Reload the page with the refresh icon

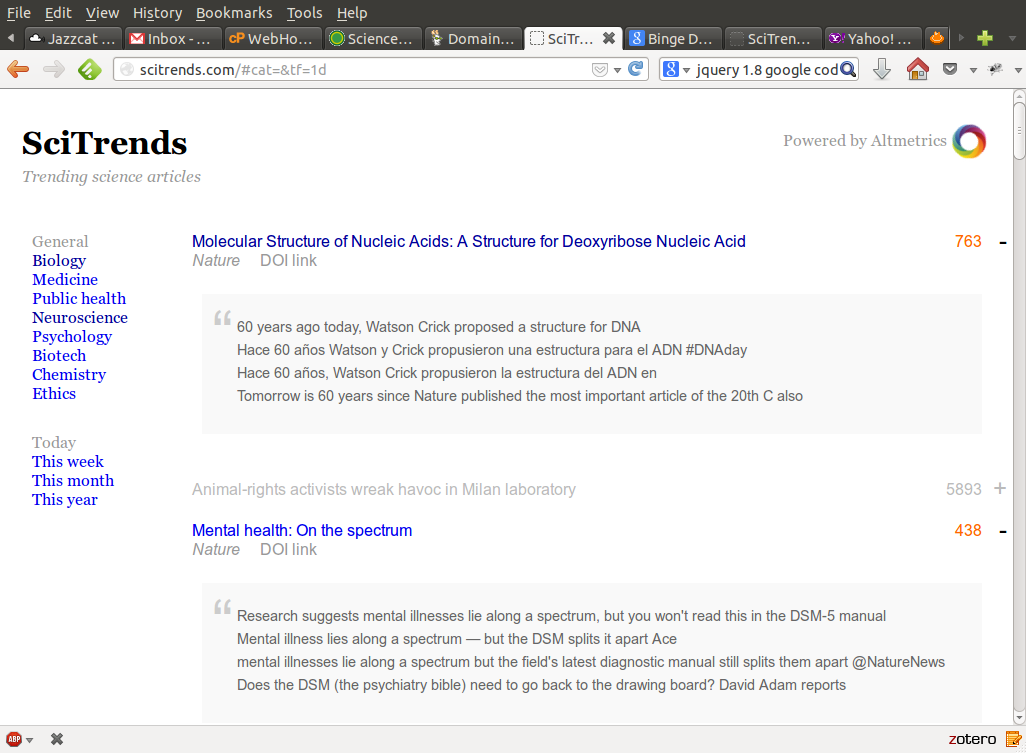point(635,69)
